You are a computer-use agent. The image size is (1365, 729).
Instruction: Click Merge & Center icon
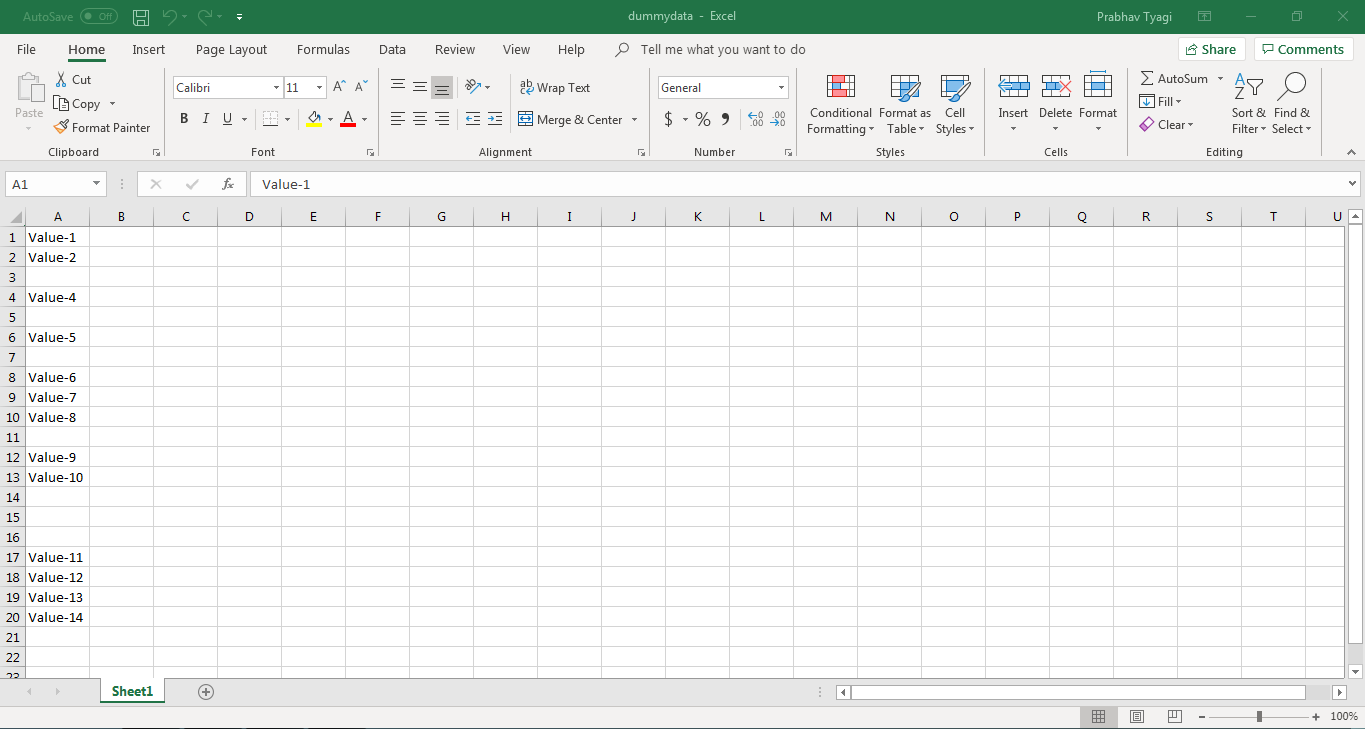pos(526,120)
